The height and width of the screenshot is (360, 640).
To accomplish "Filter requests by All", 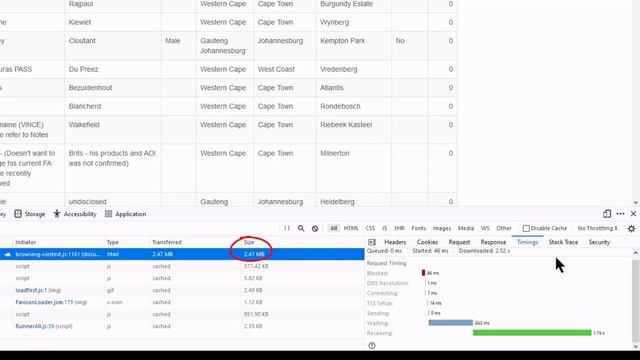I will (x=333, y=228).
